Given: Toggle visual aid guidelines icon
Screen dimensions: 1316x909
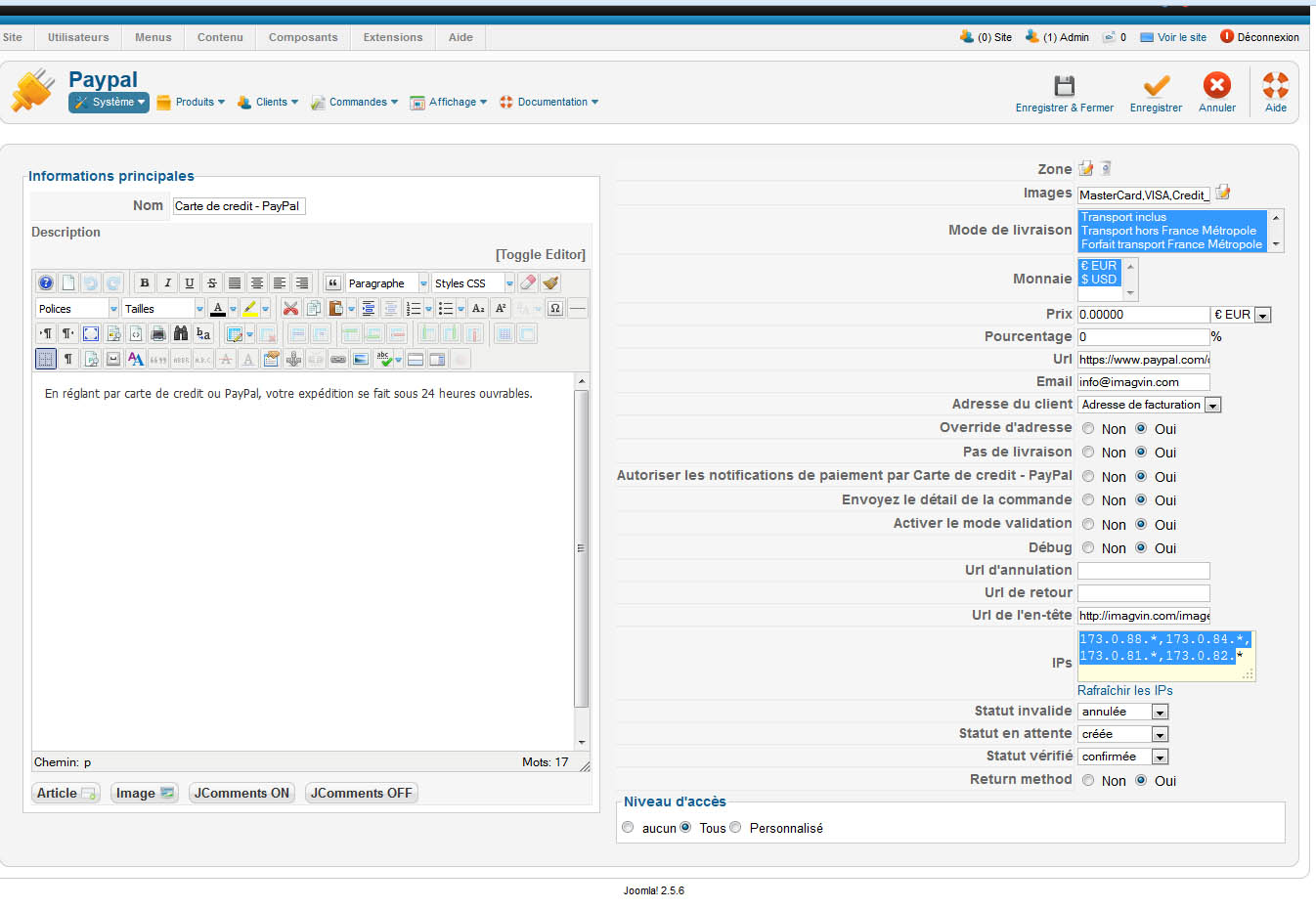Looking at the screenshot, I should [46, 359].
